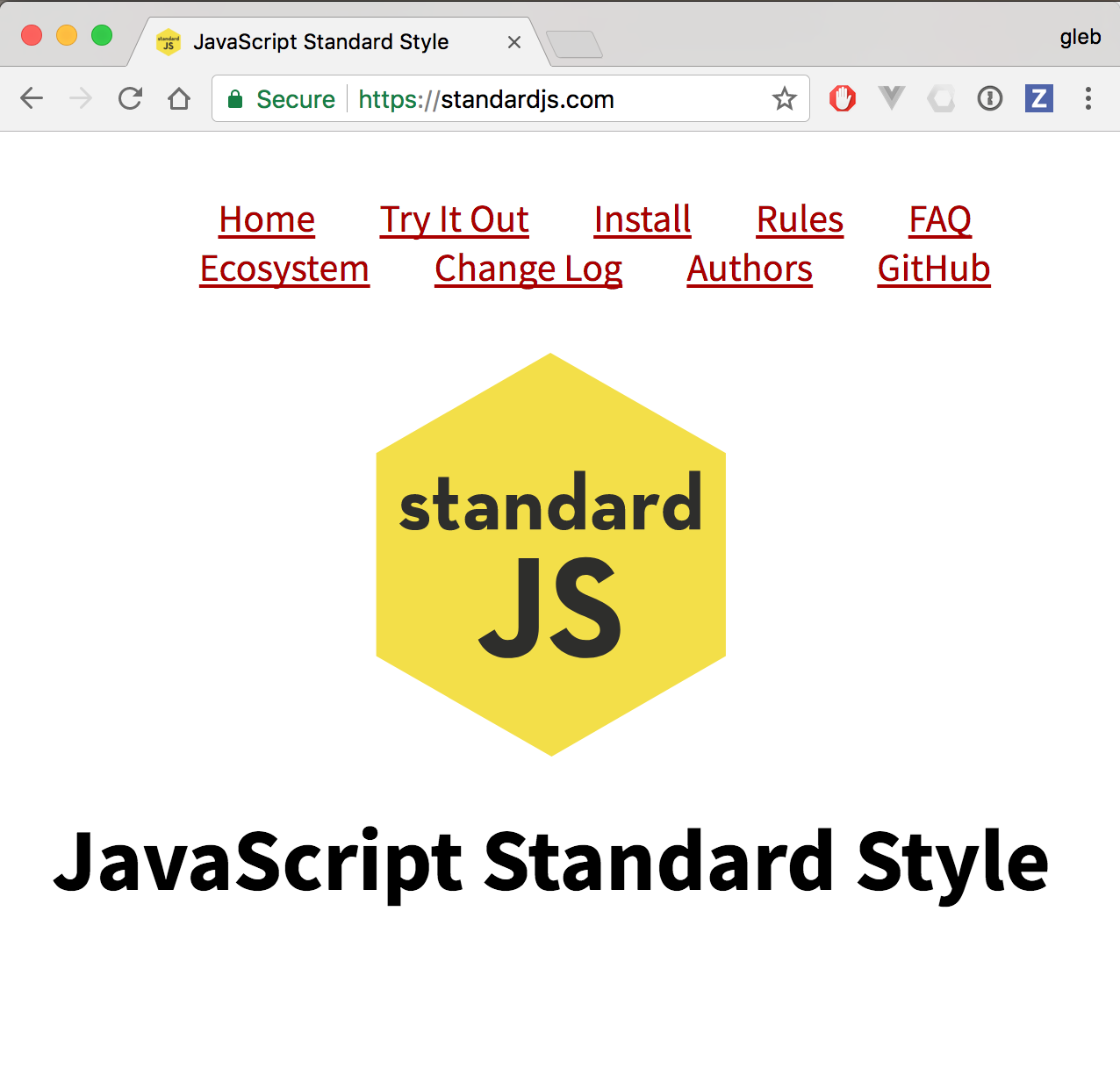Go back using the browser back arrow

click(x=32, y=98)
